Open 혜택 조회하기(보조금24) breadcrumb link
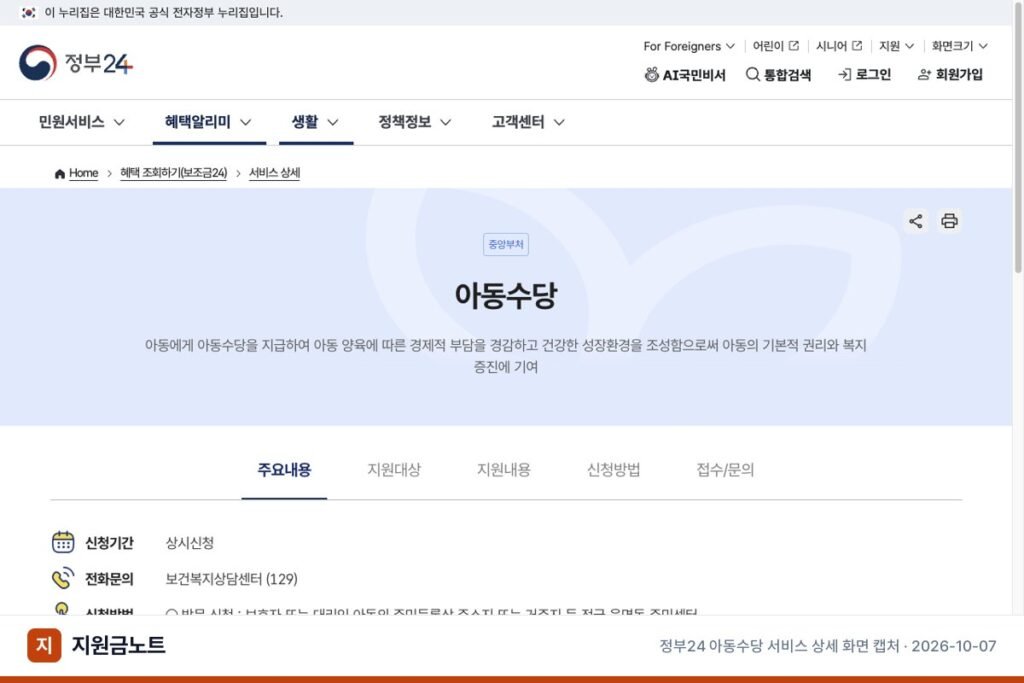This screenshot has width=1024, height=683. point(174,173)
